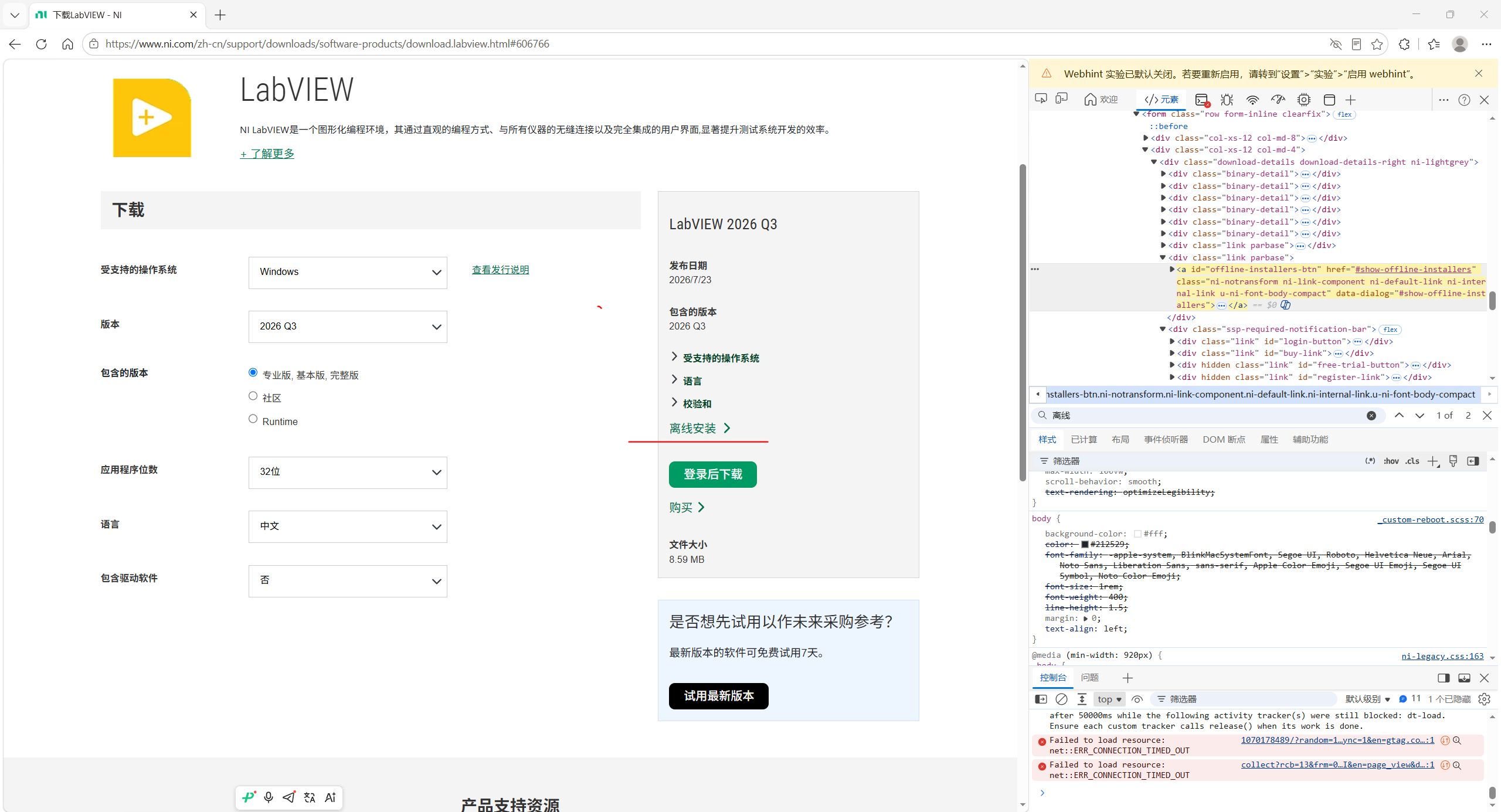Click browser refresh icon
This screenshot has height=812, width=1501.
click(41, 44)
